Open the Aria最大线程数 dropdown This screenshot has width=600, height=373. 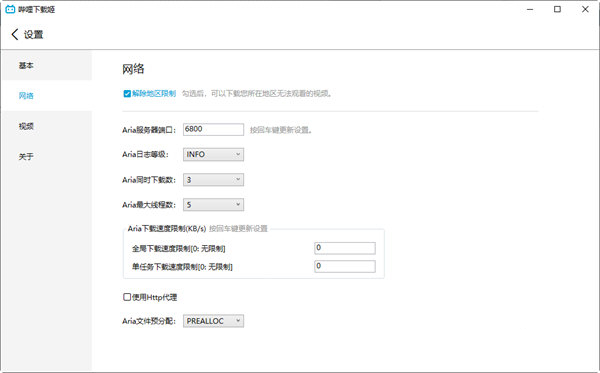(213, 205)
